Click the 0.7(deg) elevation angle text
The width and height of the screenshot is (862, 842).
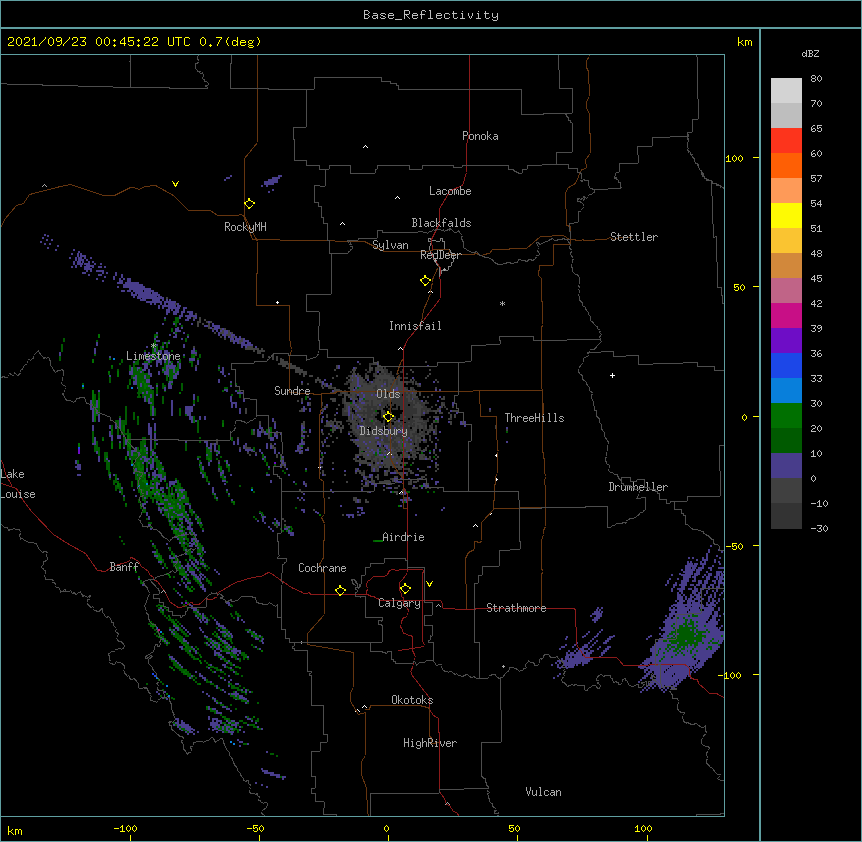(230, 42)
